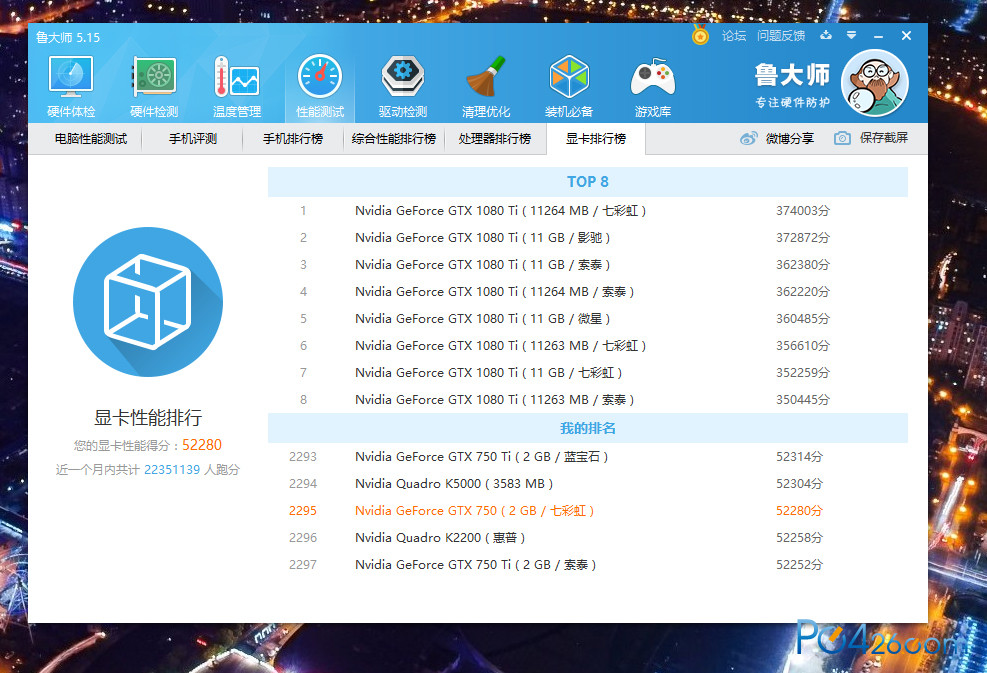This screenshot has height=673, width=987.
Task: Minimize the 鲁大师 window
Action: pos(878,36)
